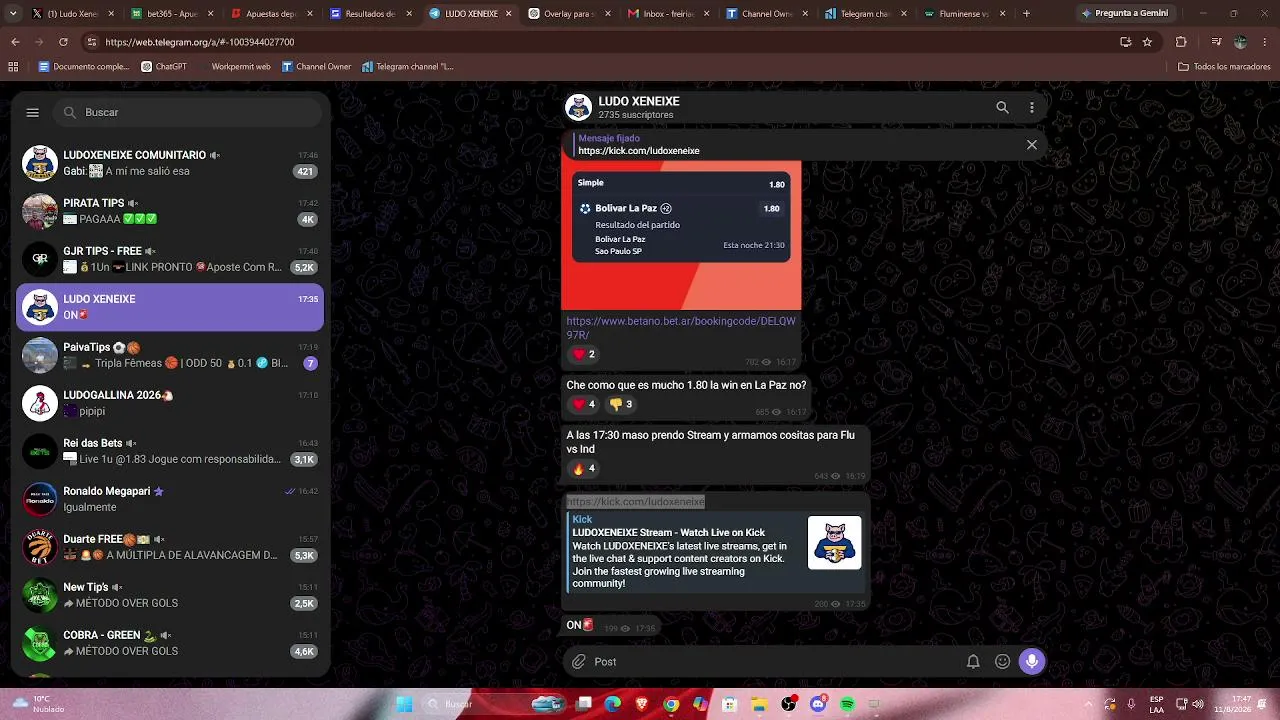Open the Duarte FREE chat
Image resolution: width=1280 pixels, height=720 pixels.
[170, 547]
